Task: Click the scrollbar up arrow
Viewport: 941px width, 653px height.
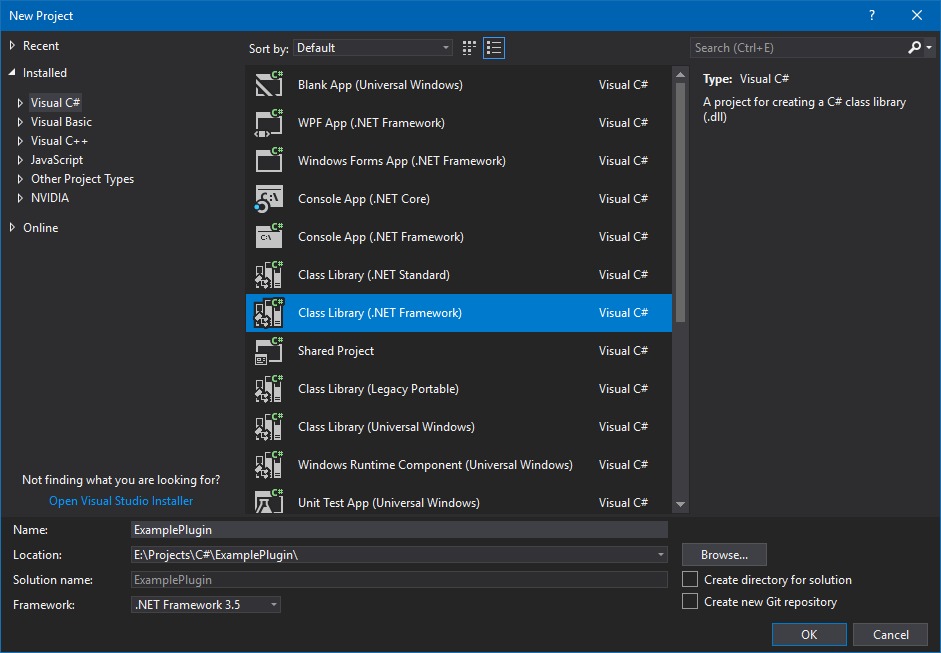Action: pyautogui.click(x=680, y=75)
